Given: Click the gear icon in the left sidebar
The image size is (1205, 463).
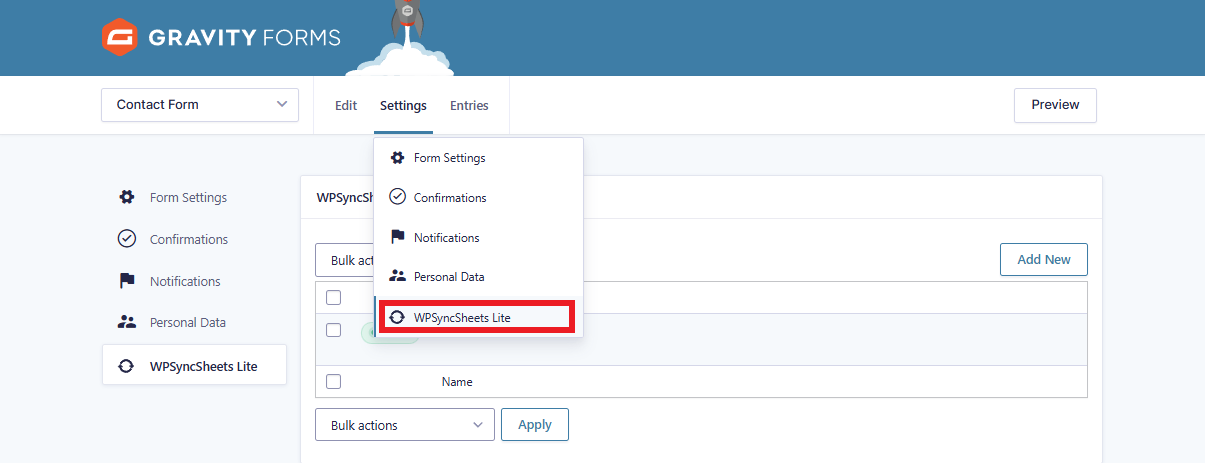Looking at the screenshot, I should click(127, 197).
